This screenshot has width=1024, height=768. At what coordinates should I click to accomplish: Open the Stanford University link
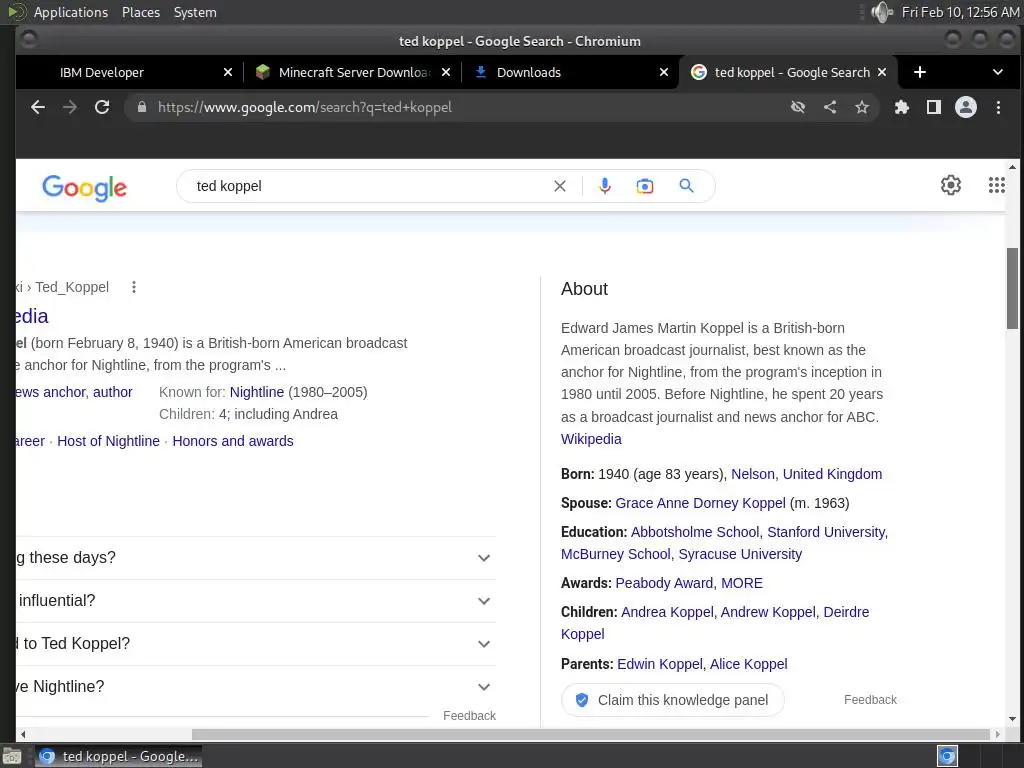[x=826, y=532]
